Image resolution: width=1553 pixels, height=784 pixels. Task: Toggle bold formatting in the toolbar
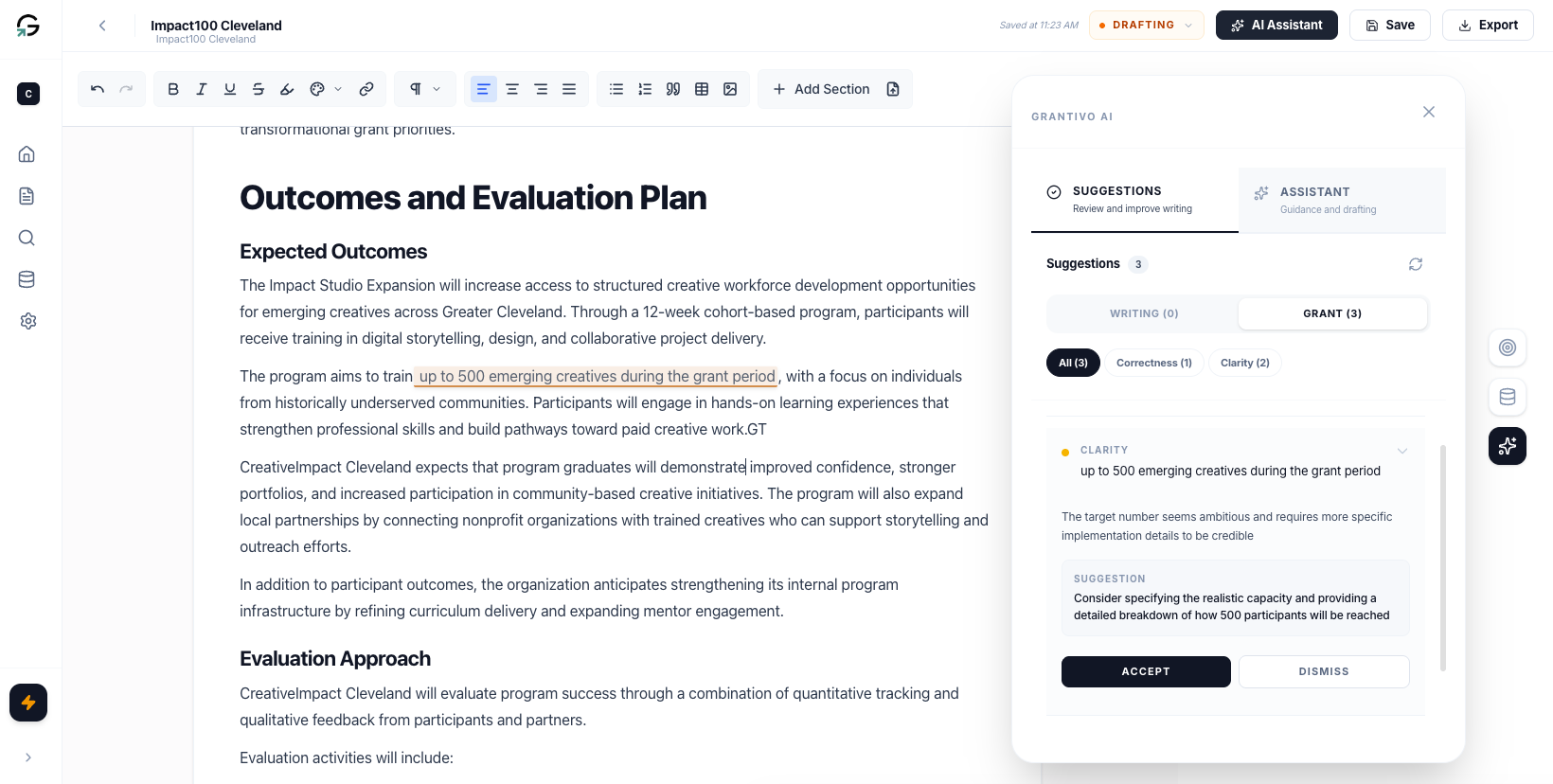[173, 88]
